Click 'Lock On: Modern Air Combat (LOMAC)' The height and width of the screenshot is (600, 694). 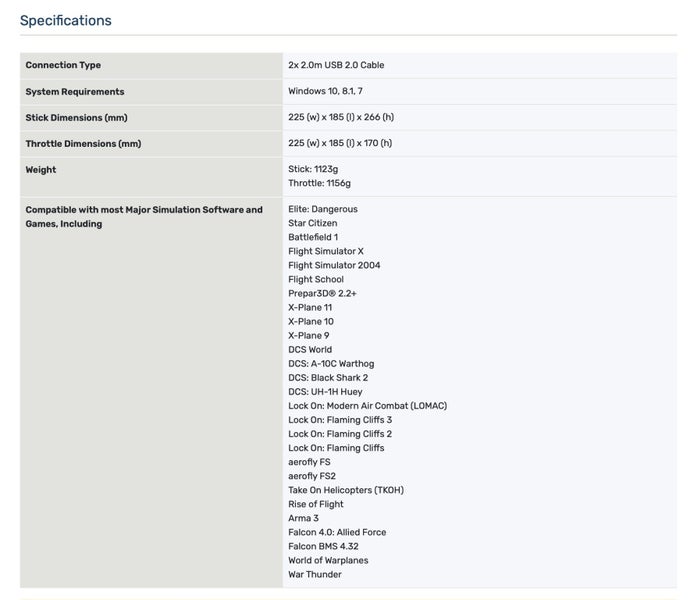coord(367,406)
